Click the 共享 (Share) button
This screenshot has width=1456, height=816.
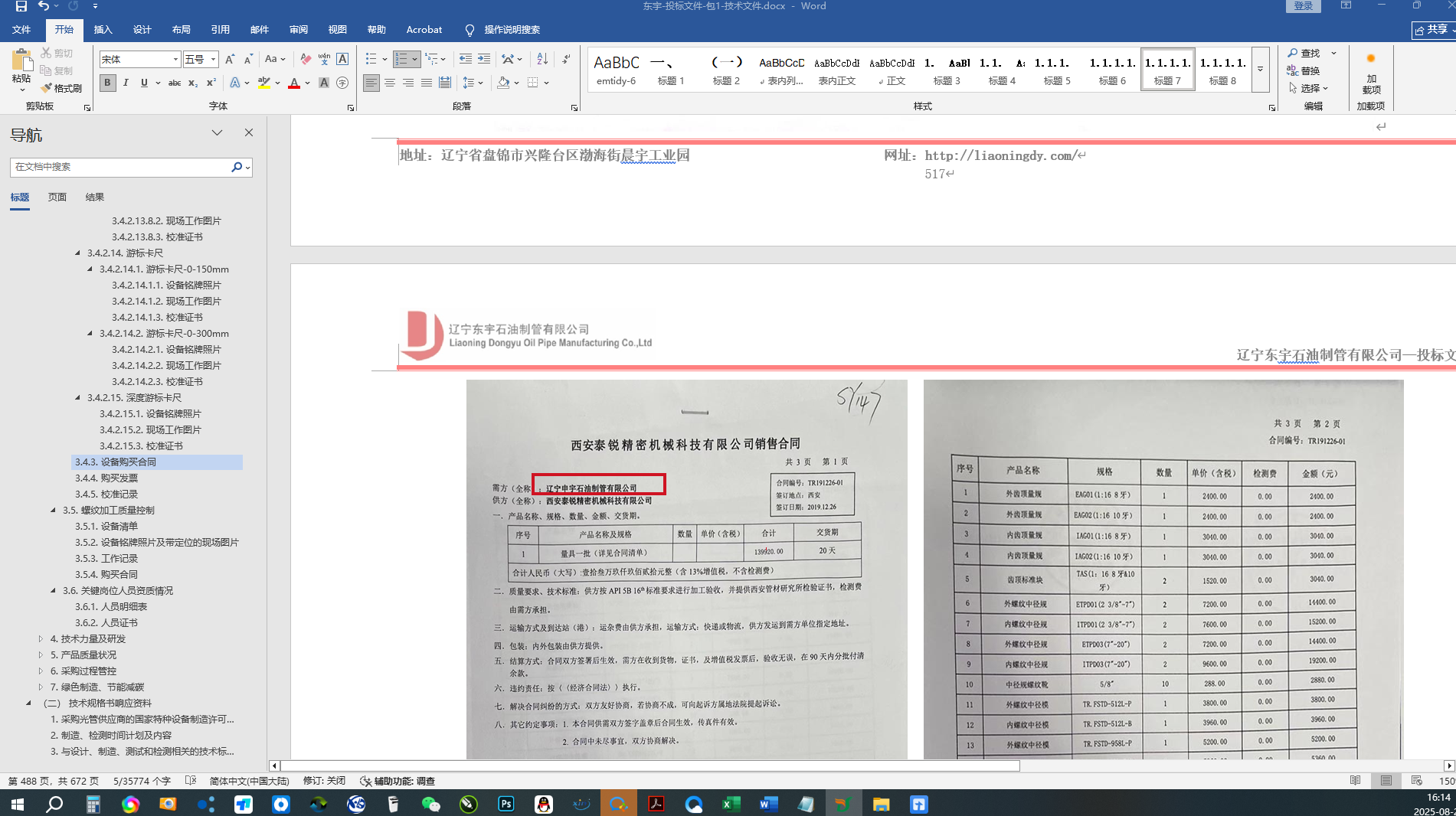click(x=1434, y=29)
